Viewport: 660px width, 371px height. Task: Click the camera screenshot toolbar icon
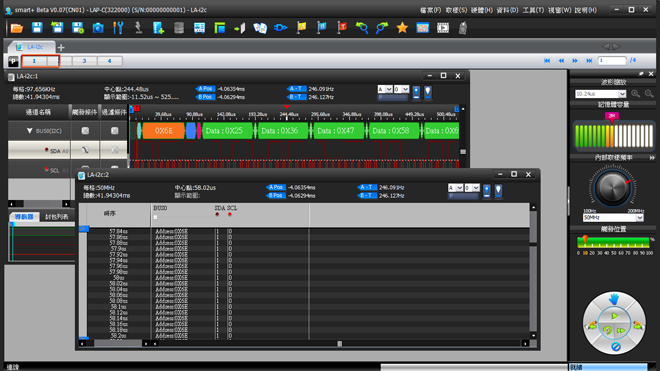coord(98,28)
